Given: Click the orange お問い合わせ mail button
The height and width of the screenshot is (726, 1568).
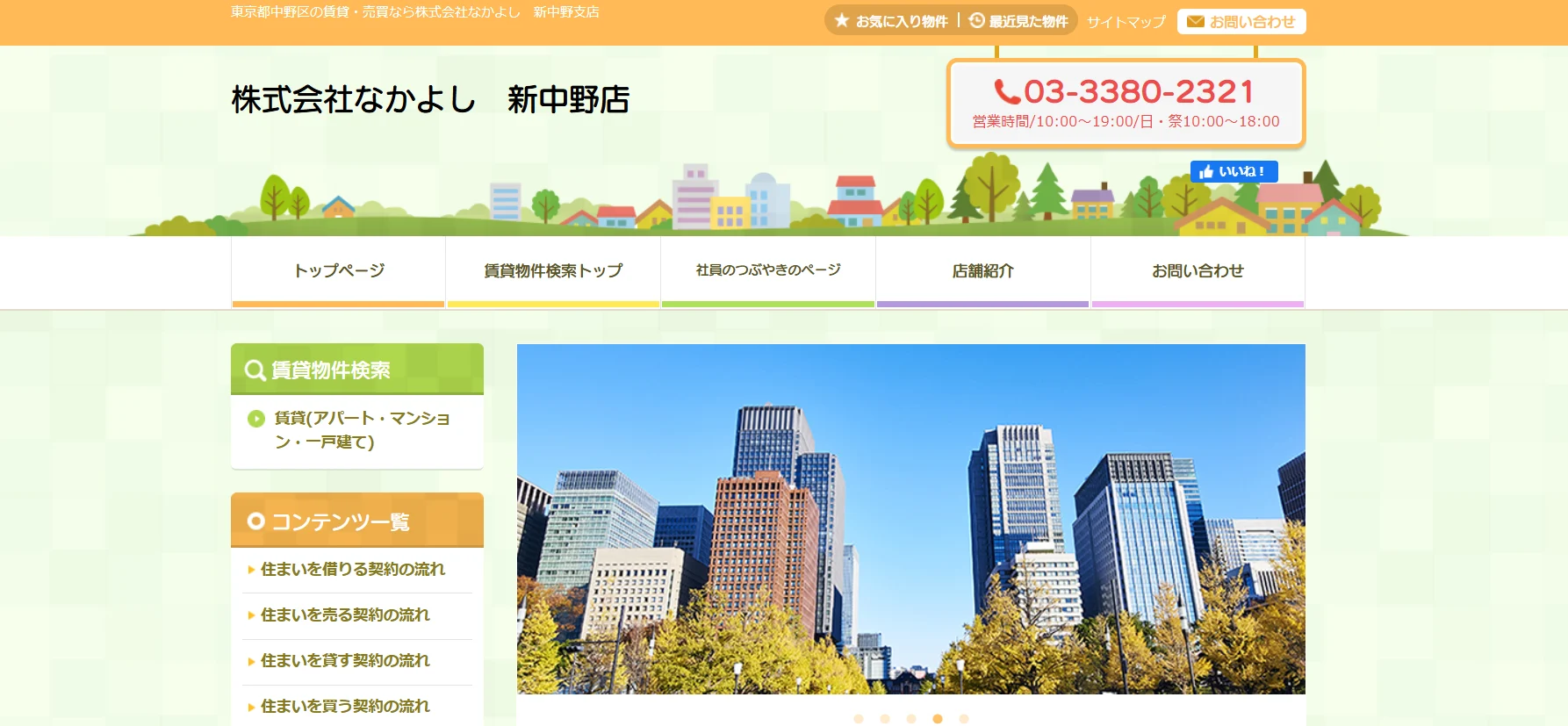Looking at the screenshot, I should [1241, 22].
